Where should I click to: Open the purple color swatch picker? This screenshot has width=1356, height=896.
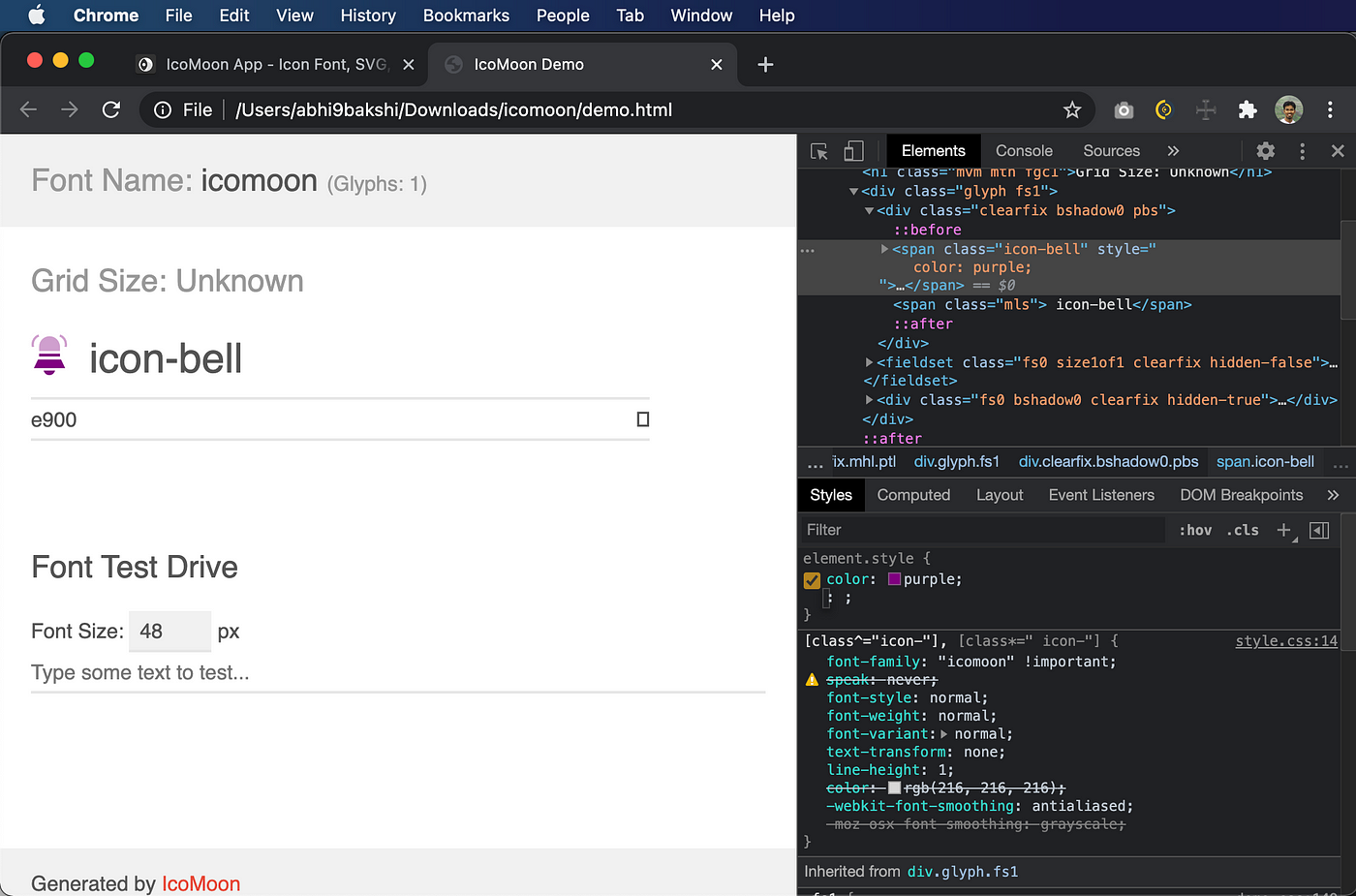pyautogui.click(x=895, y=579)
